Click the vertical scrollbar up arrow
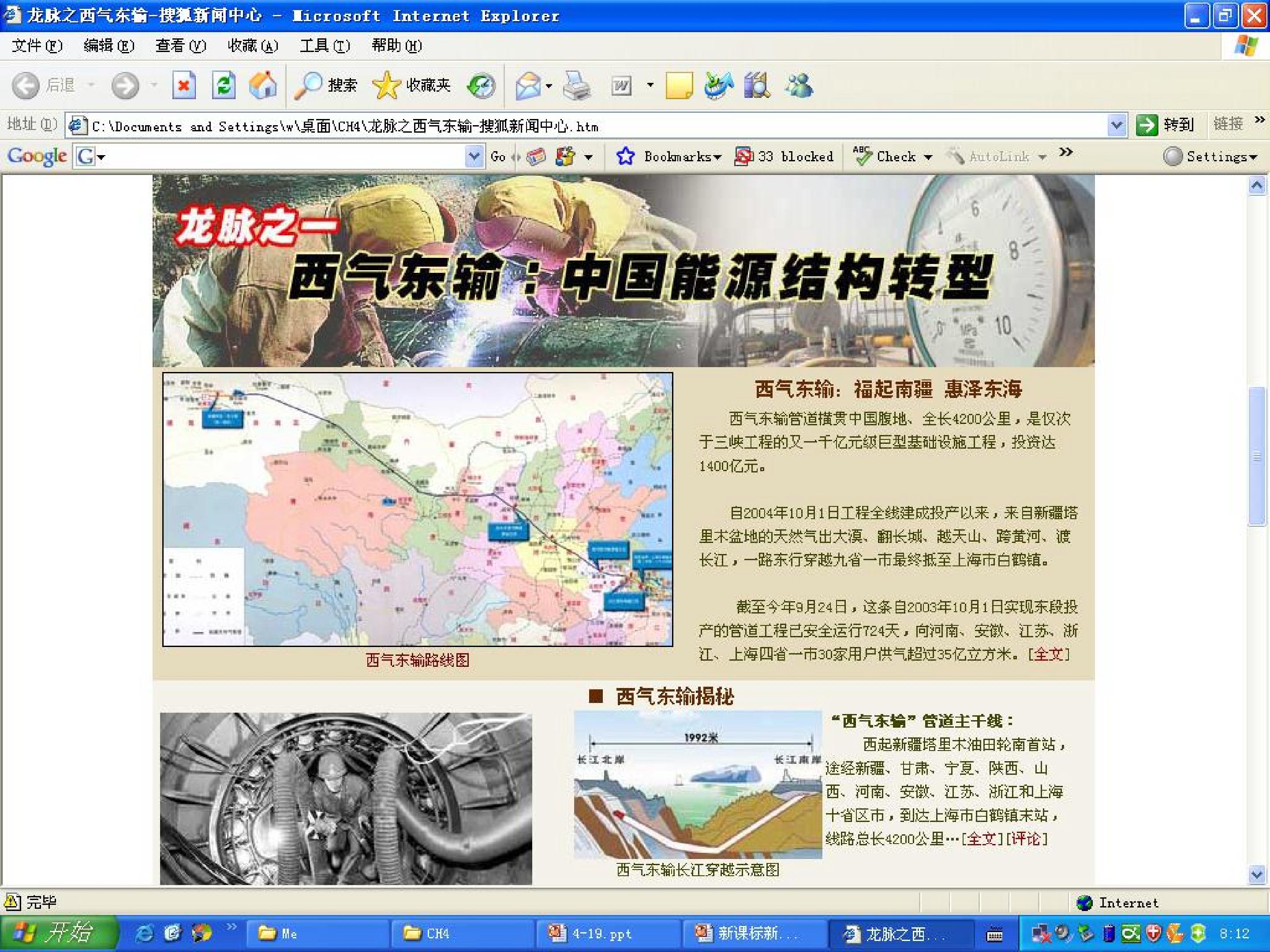 click(x=1257, y=186)
